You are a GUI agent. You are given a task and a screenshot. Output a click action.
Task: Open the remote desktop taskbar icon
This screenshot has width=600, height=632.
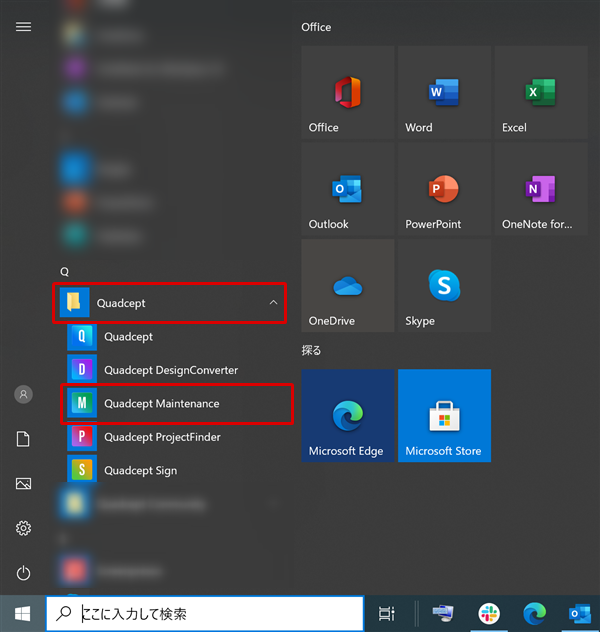443,613
